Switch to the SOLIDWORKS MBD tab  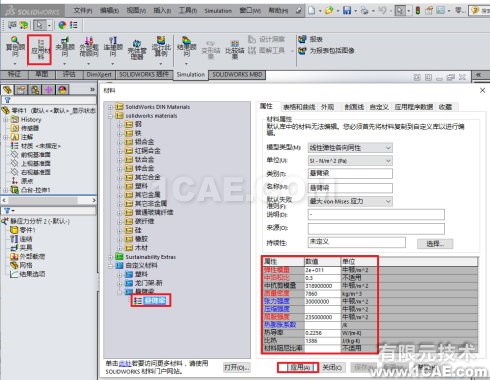[237, 74]
